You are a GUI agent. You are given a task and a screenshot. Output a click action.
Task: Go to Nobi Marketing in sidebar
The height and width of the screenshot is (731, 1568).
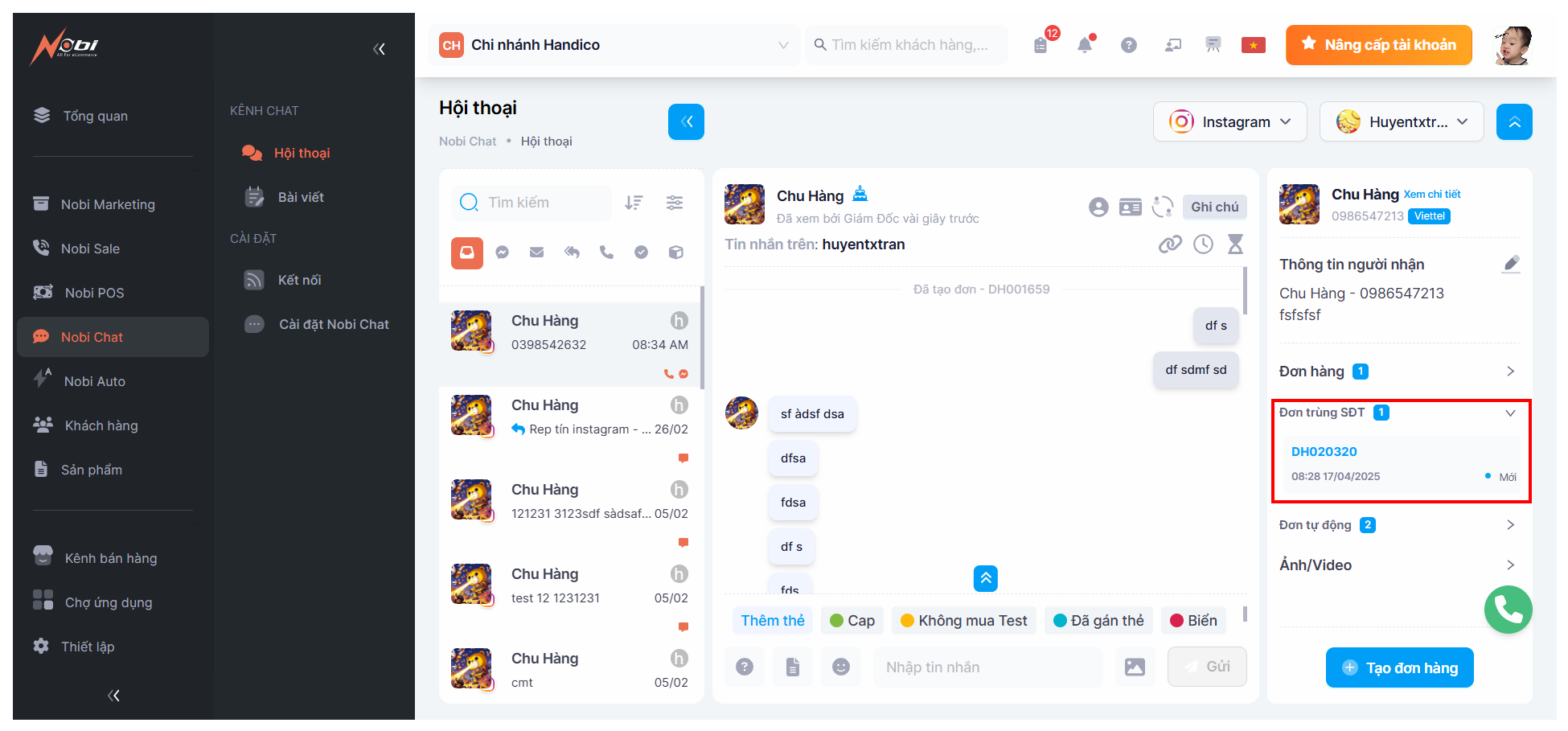point(108,204)
